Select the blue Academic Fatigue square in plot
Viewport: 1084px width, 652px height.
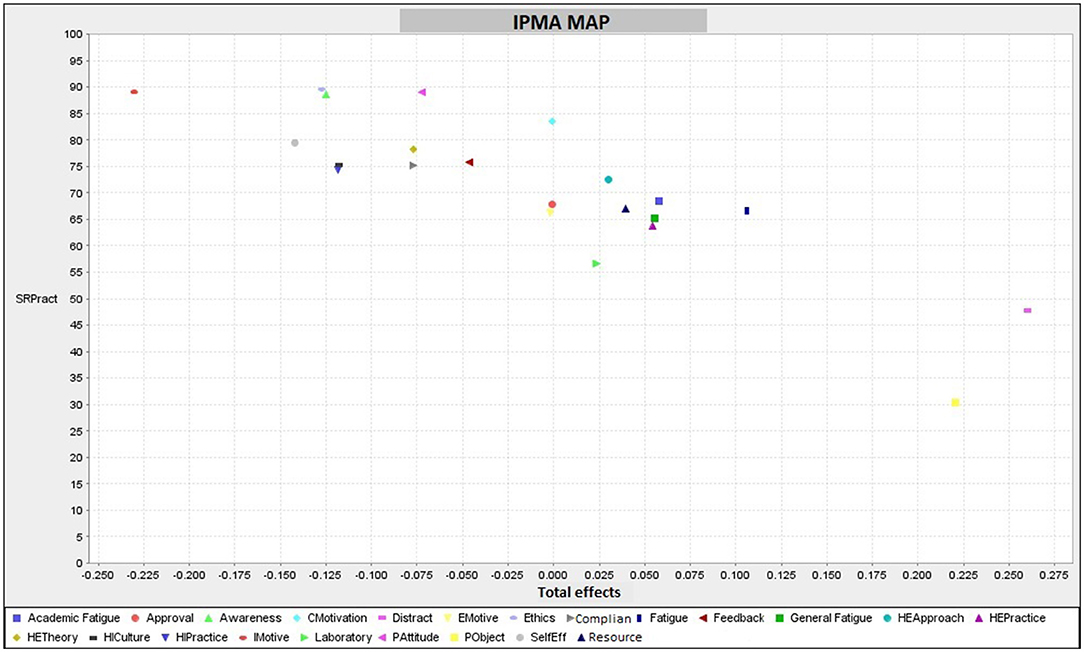659,201
